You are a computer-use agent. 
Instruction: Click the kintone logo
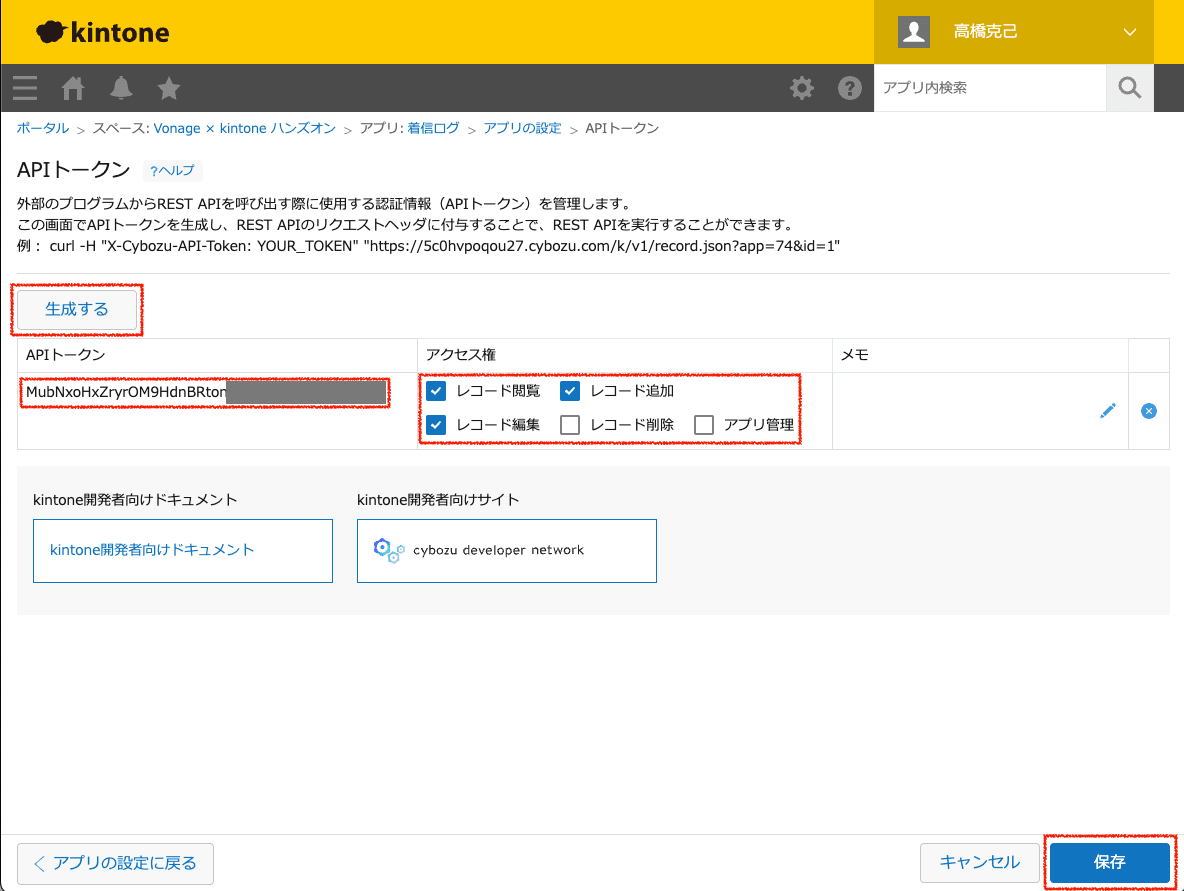pos(103,32)
